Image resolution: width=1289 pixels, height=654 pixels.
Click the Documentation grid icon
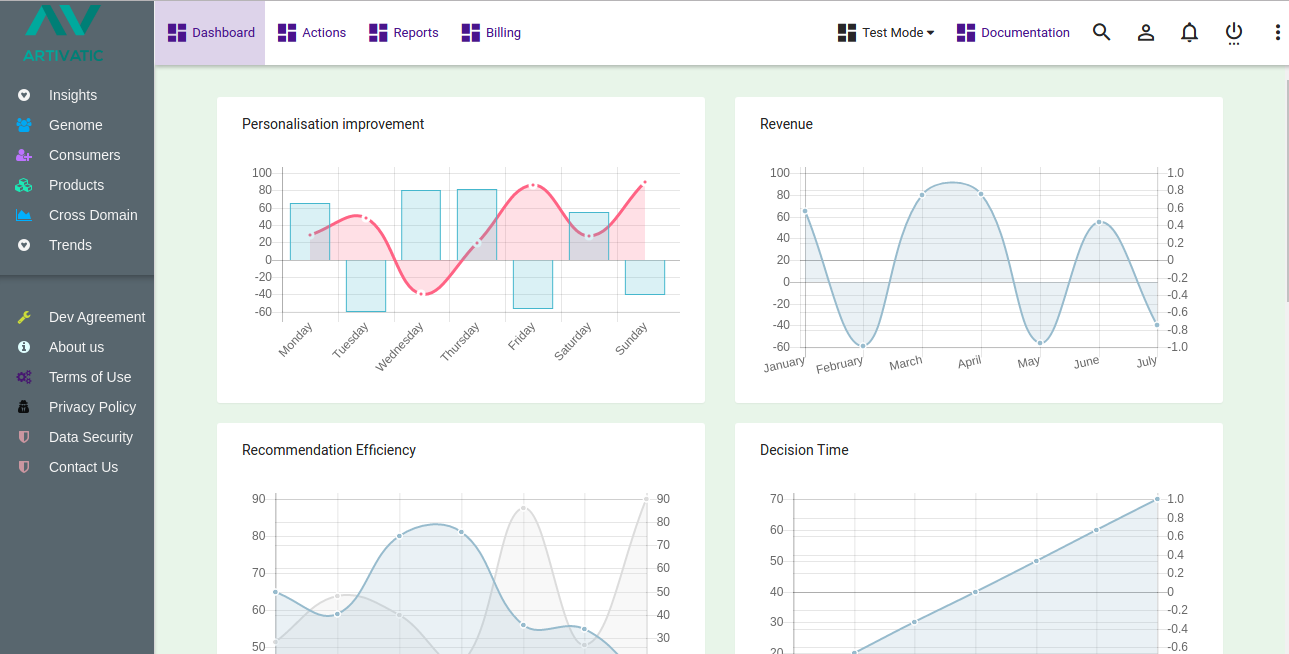(x=966, y=33)
